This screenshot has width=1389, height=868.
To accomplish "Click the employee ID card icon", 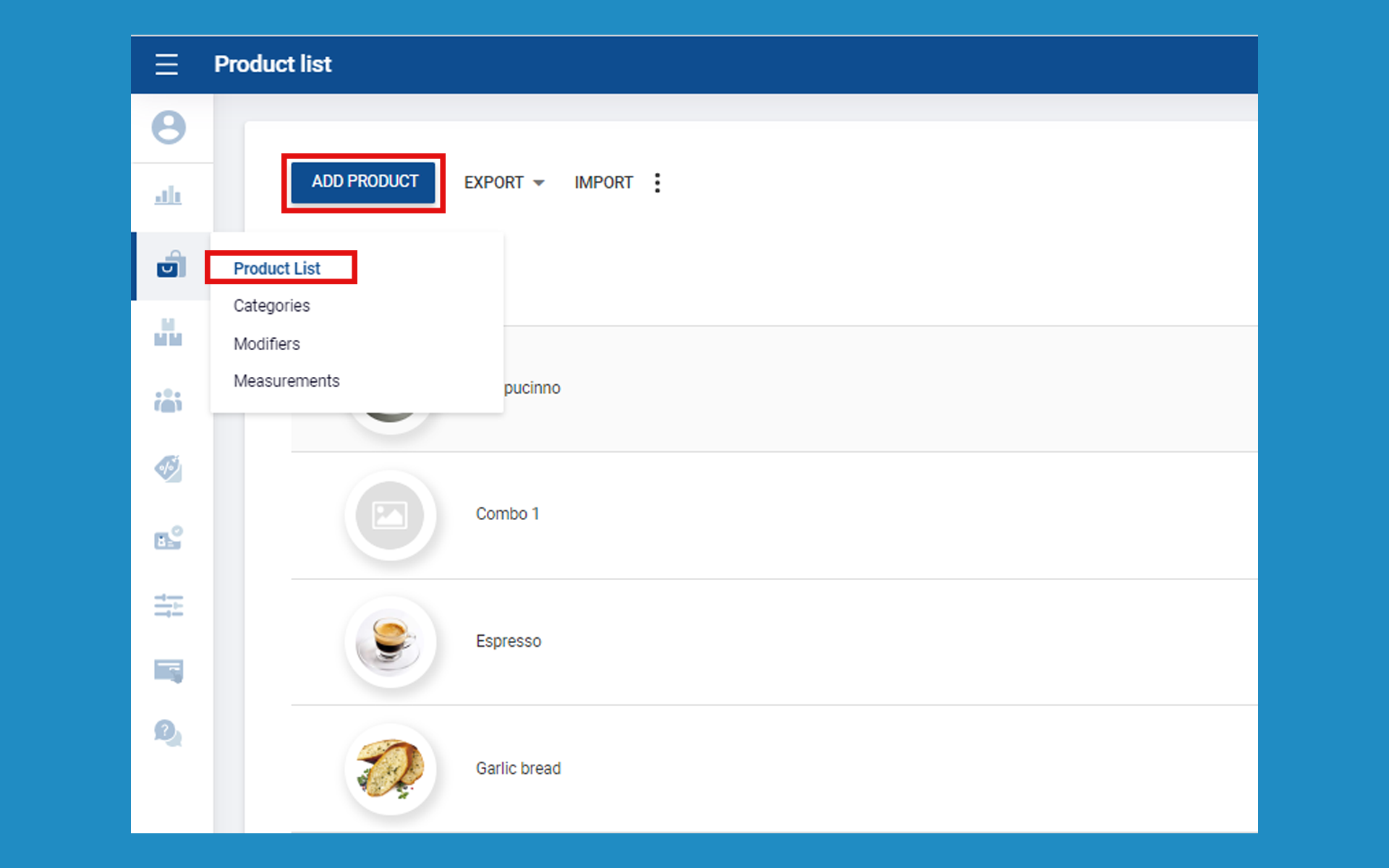I will (169, 538).
